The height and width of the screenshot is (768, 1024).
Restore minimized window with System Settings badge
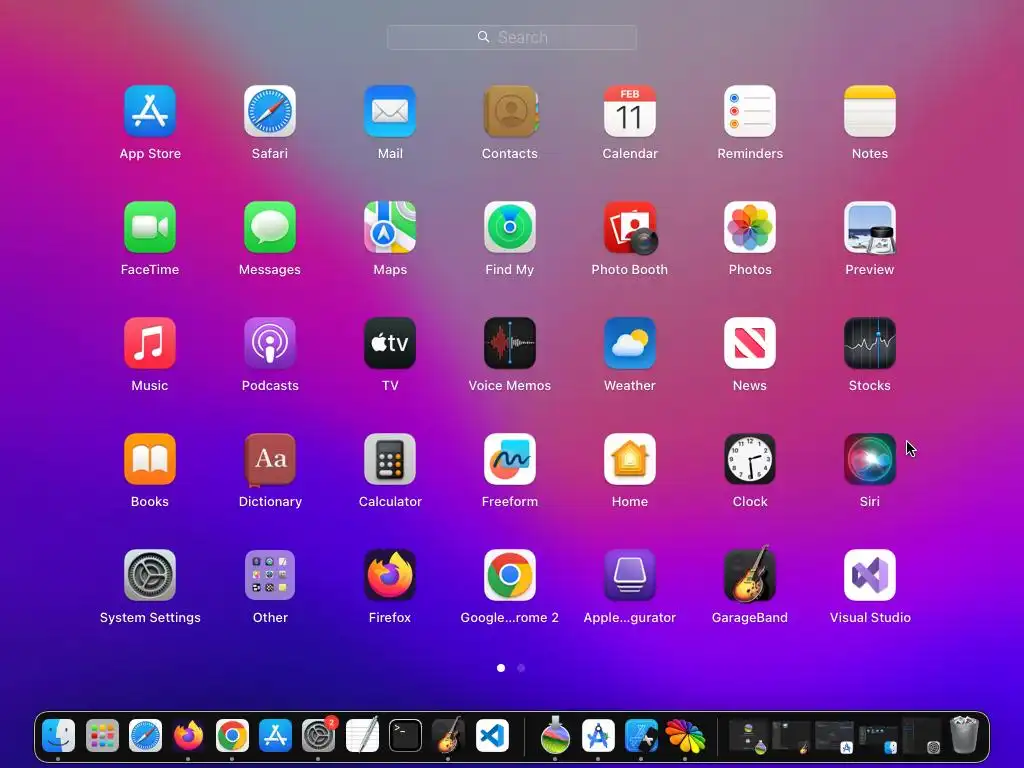[x=922, y=736]
